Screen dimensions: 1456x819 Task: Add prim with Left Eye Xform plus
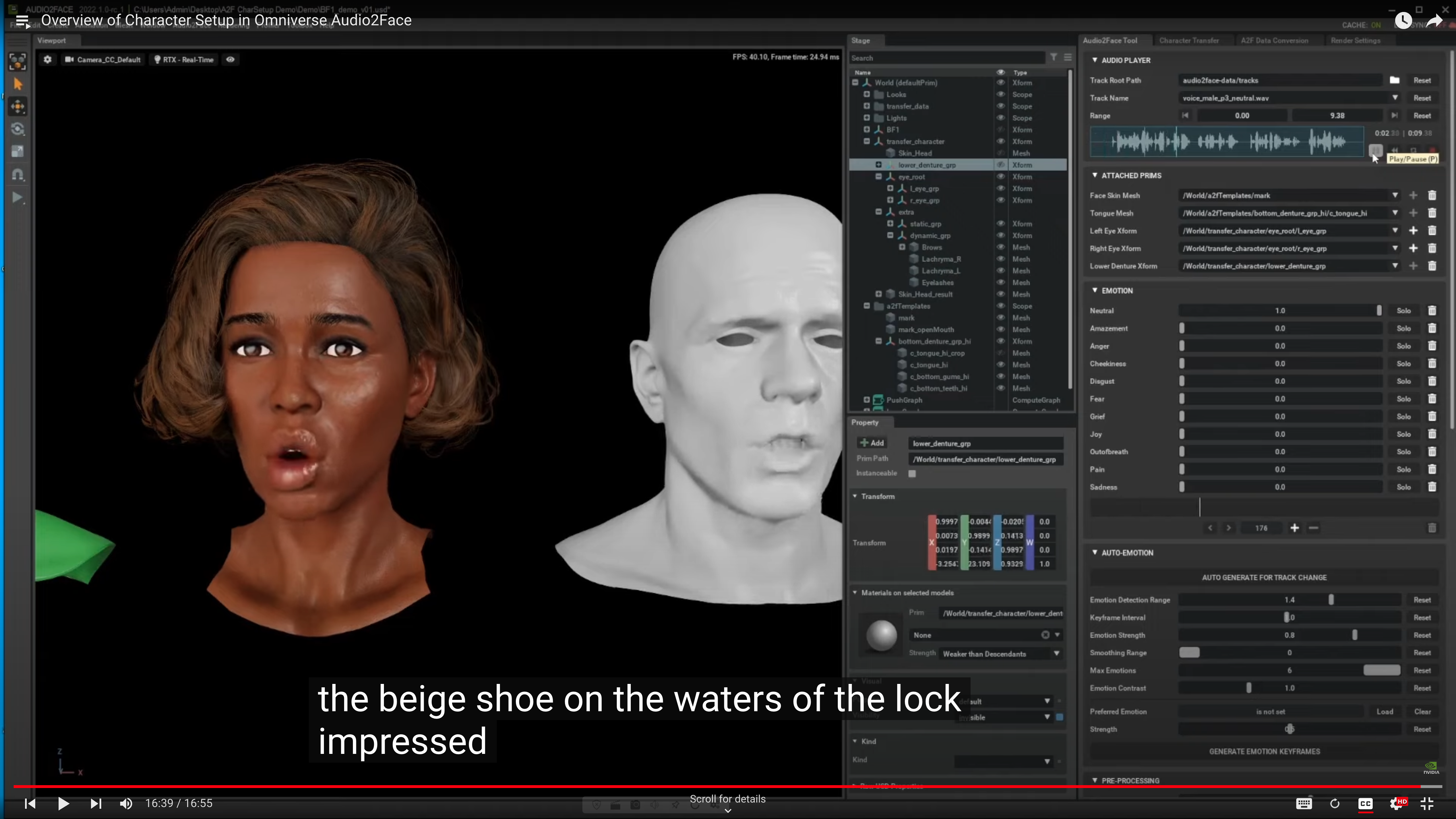[1413, 231]
